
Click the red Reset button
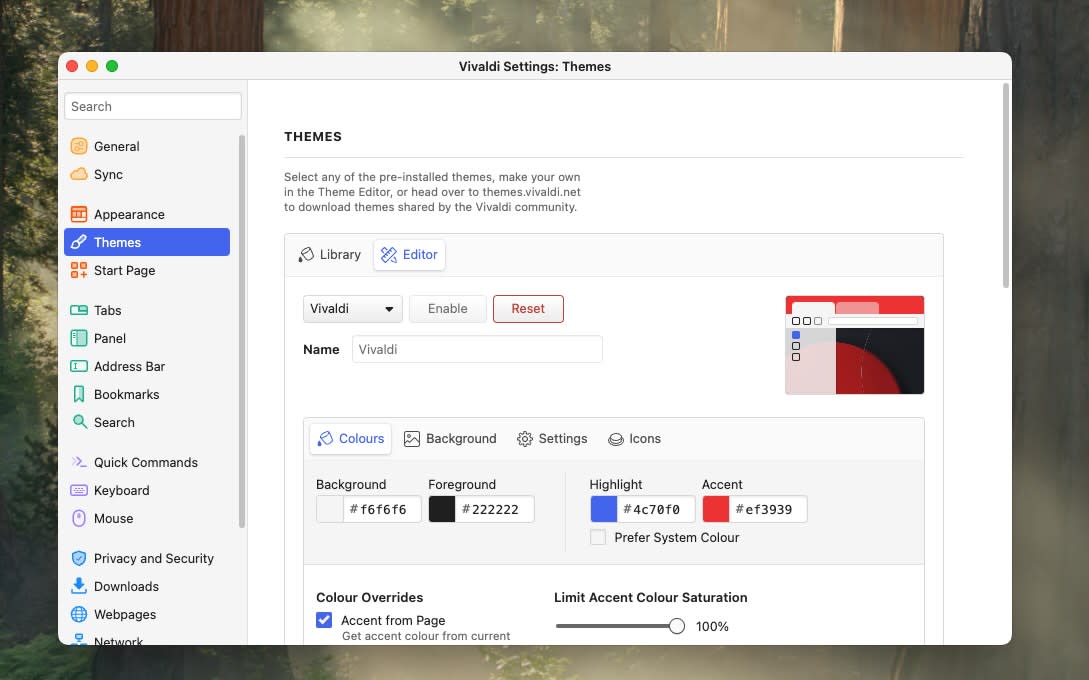(528, 309)
